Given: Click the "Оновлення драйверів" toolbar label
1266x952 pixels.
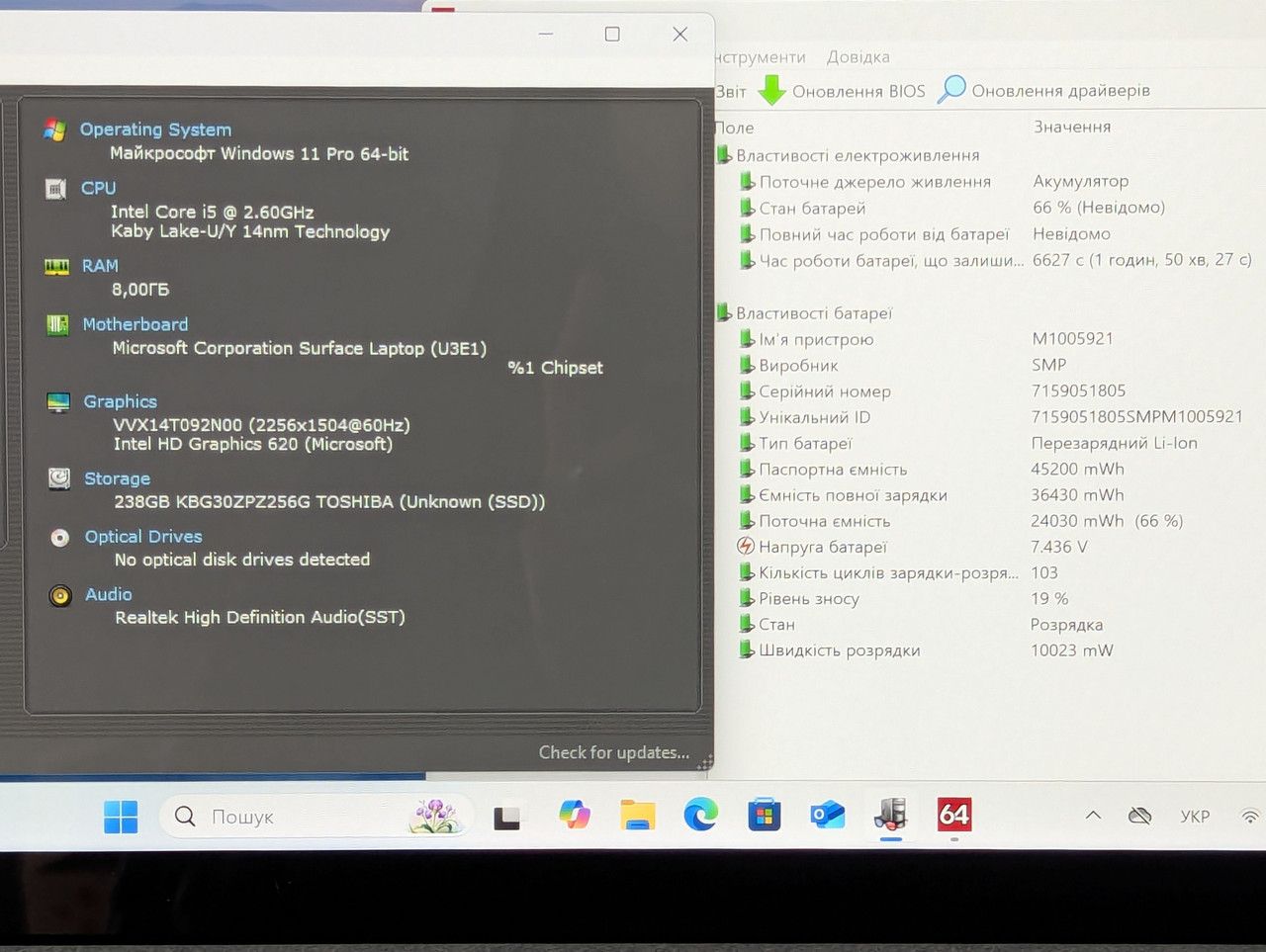Looking at the screenshot, I should (x=1061, y=91).
